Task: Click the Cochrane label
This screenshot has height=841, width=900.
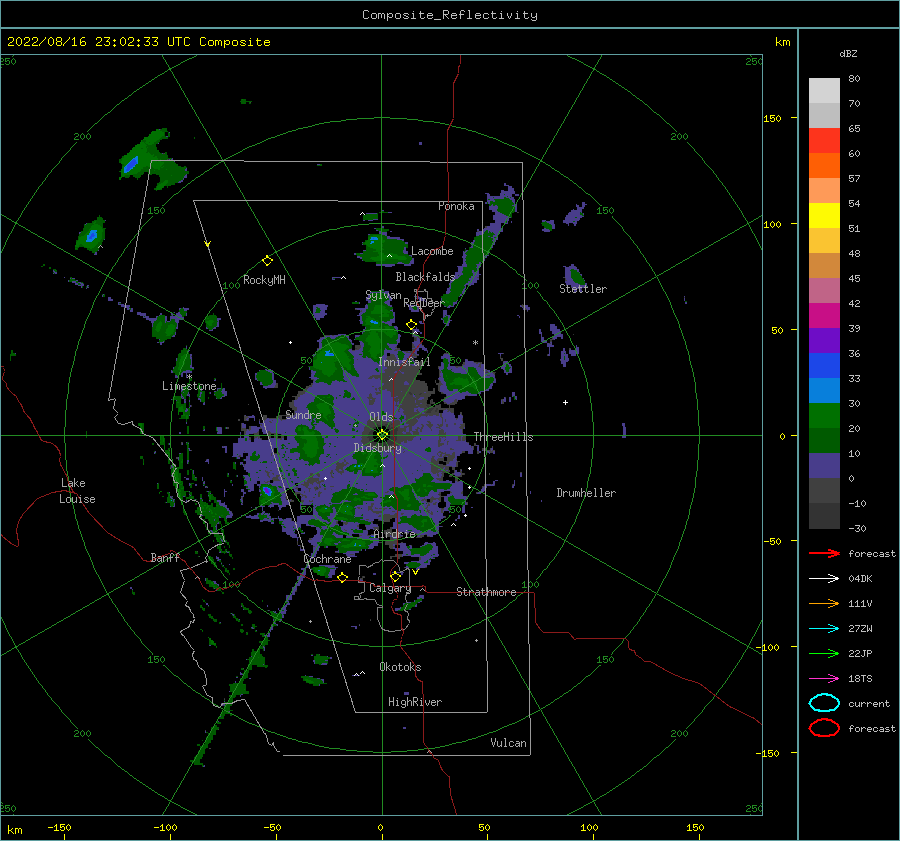Action: pyautogui.click(x=327, y=559)
